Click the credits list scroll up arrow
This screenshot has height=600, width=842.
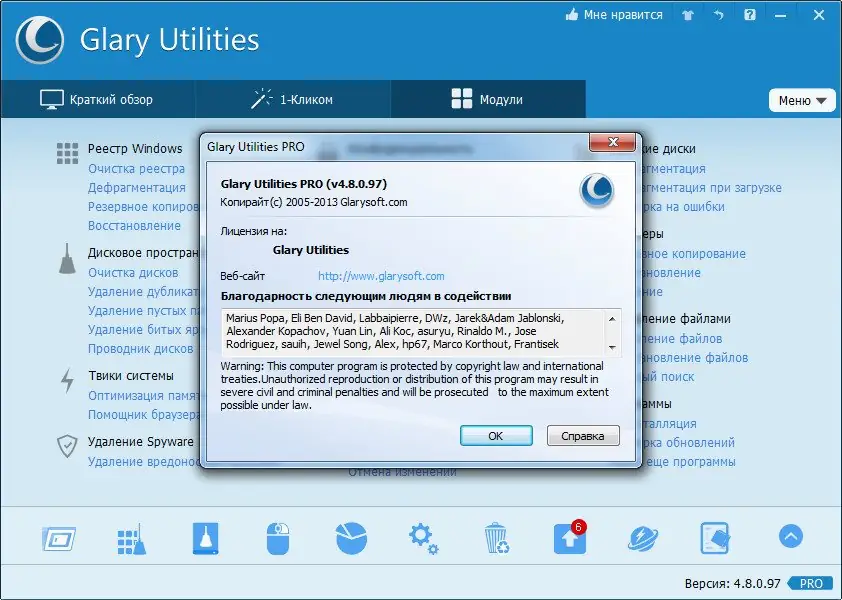(x=612, y=319)
